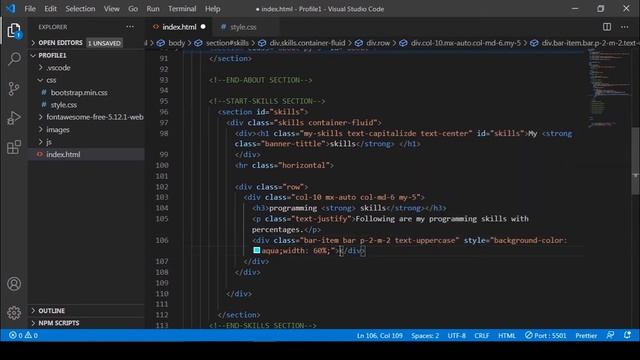Open the Source Control view
The width and height of the screenshot is (640, 360).
click(14, 89)
